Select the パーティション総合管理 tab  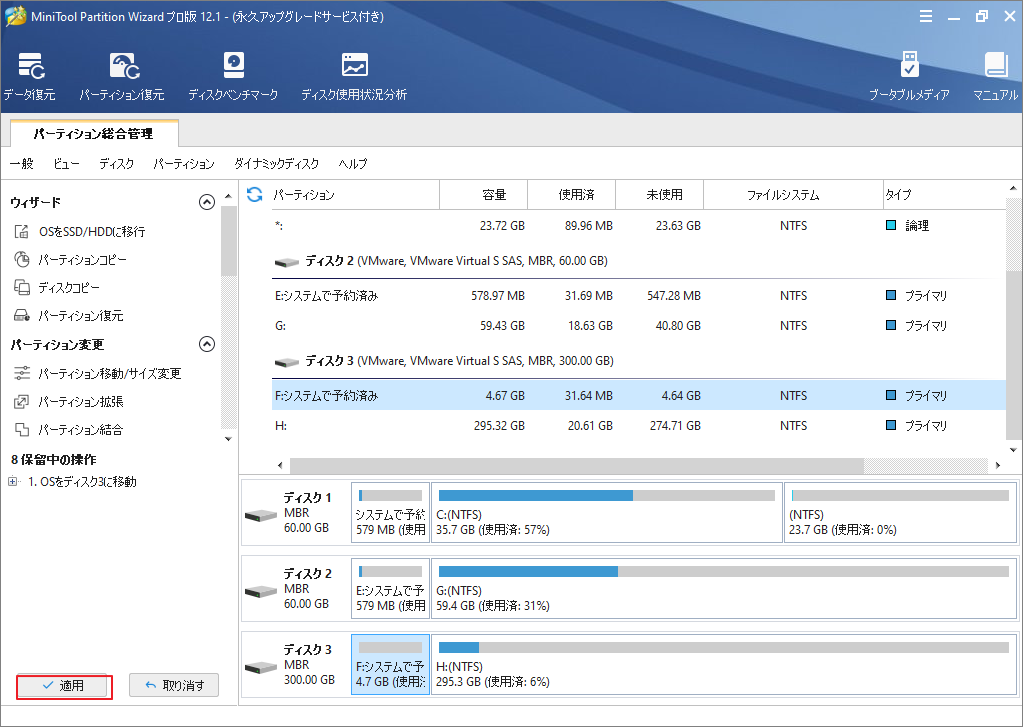(94, 134)
